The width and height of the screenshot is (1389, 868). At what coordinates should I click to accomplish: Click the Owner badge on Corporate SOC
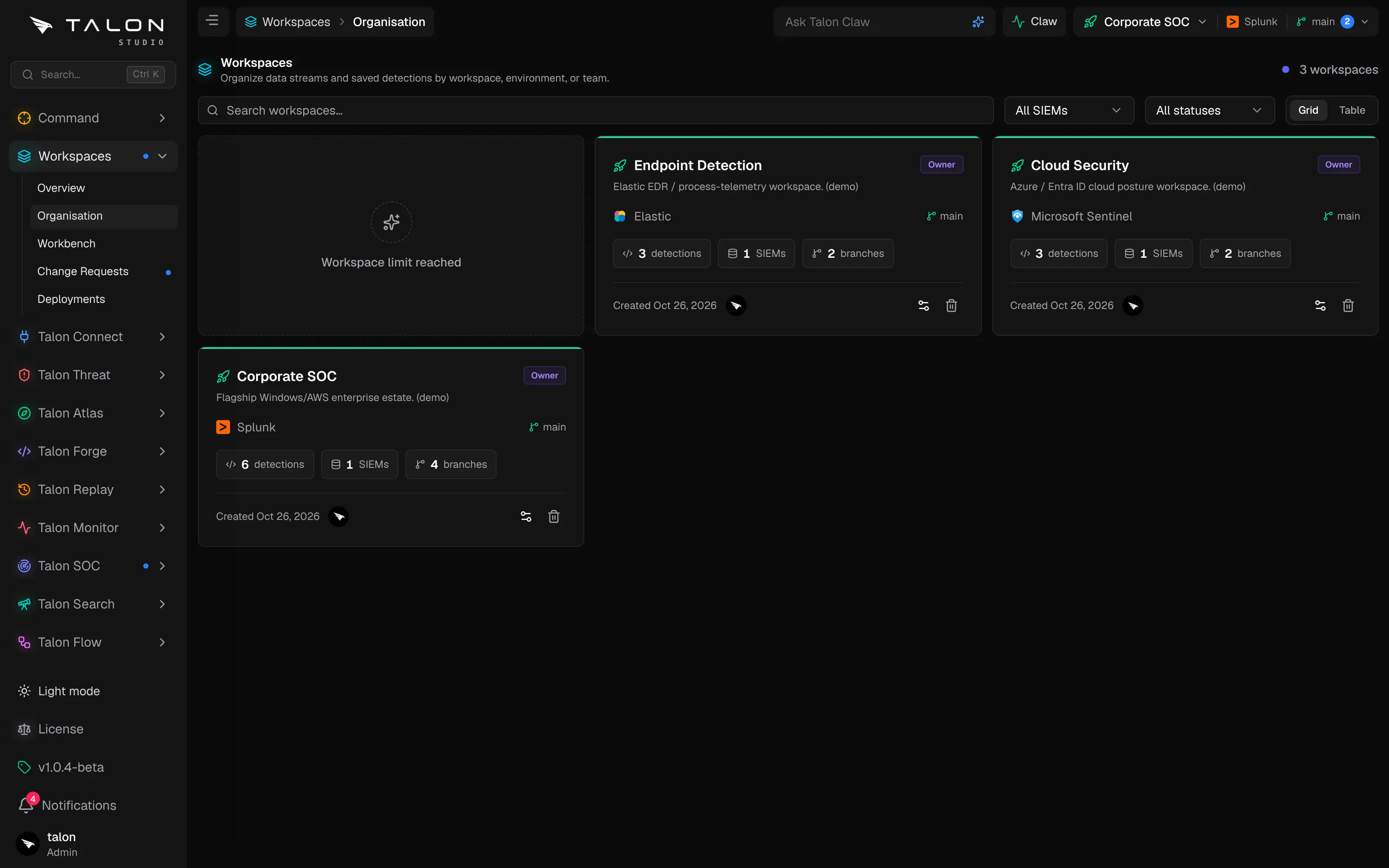click(544, 375)
